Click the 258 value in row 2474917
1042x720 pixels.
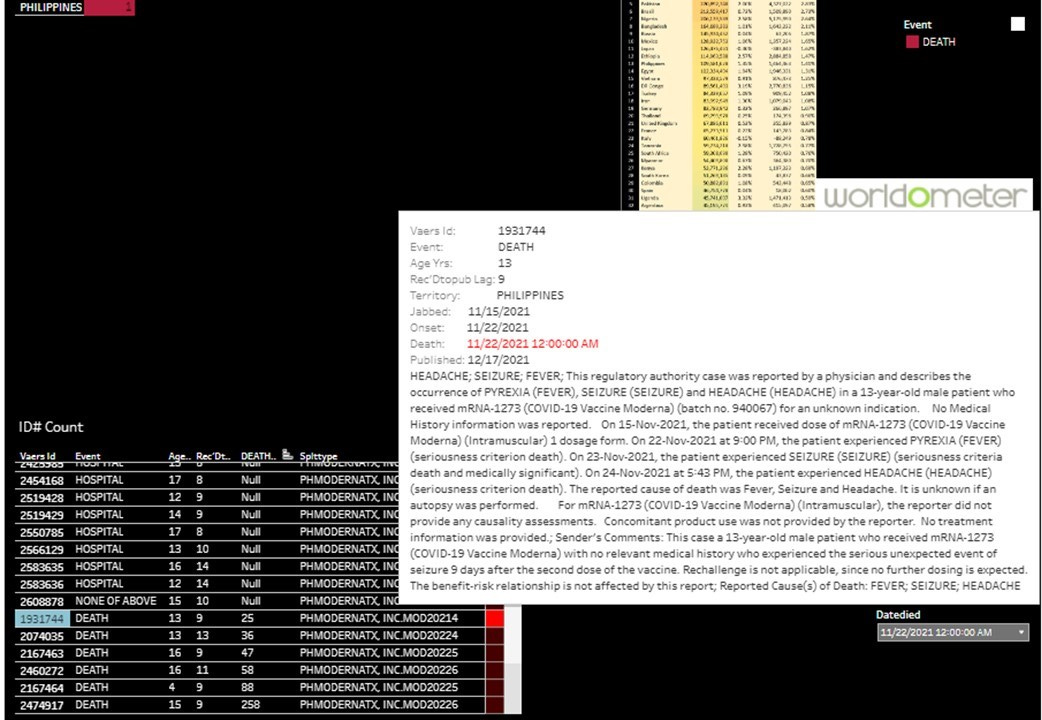(x=251, y=705)
